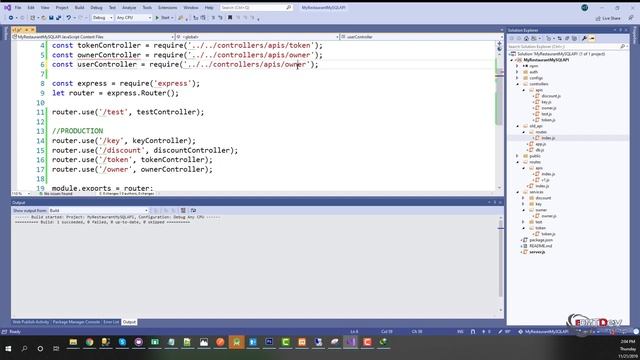Open the userController member dropdown
Image resolution: width=640 pixels, height=360 pixels.
click(421, 37)
